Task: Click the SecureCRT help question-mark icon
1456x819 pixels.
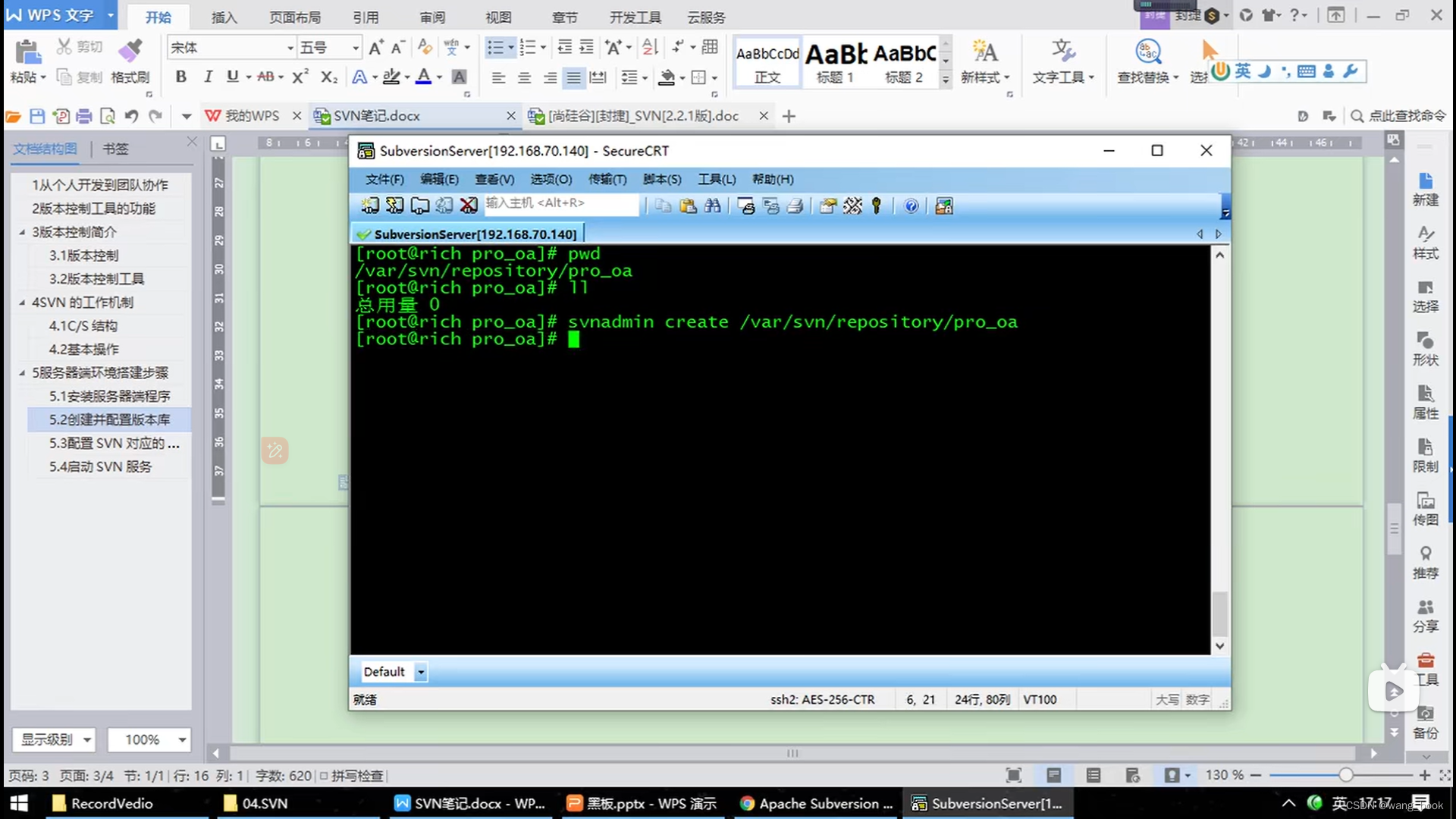Action: pyautogui.click(x=911, y=206)
